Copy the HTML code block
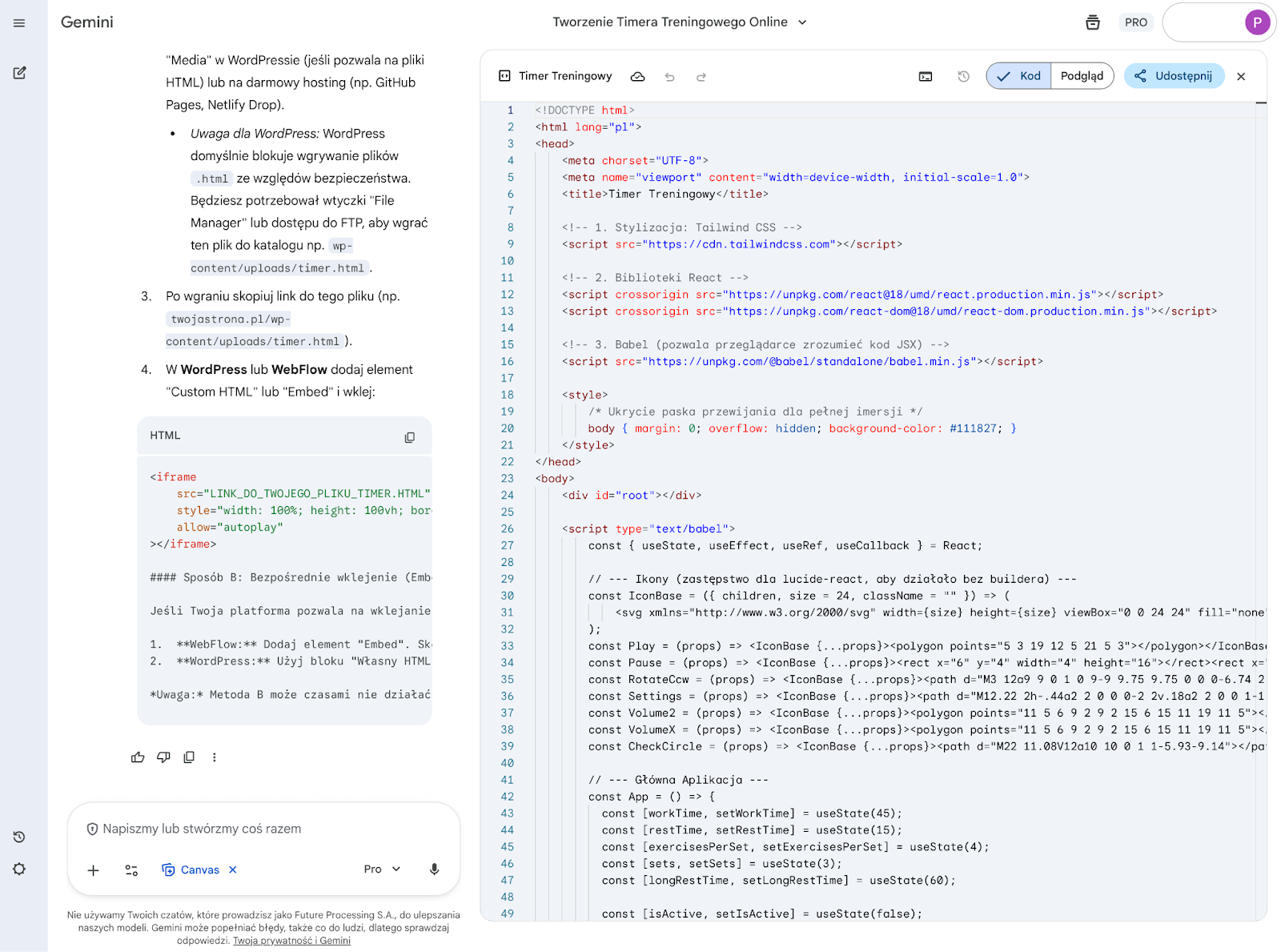The height and width of the screenshot is (952, 1281). coord(410,437)
